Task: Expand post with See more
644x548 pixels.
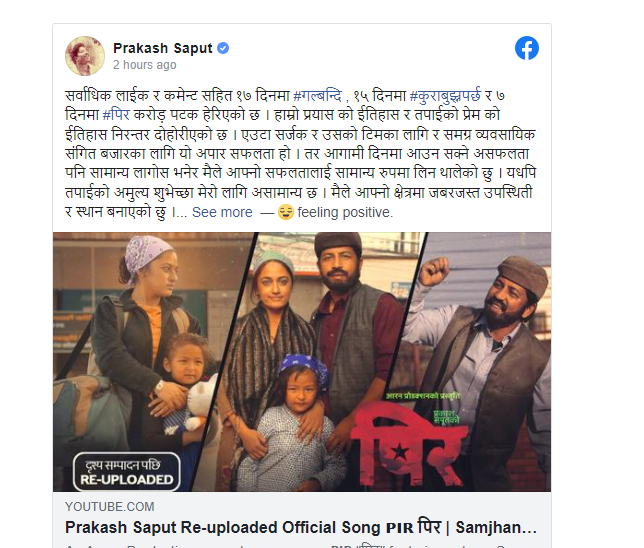Action: (222, 212)
